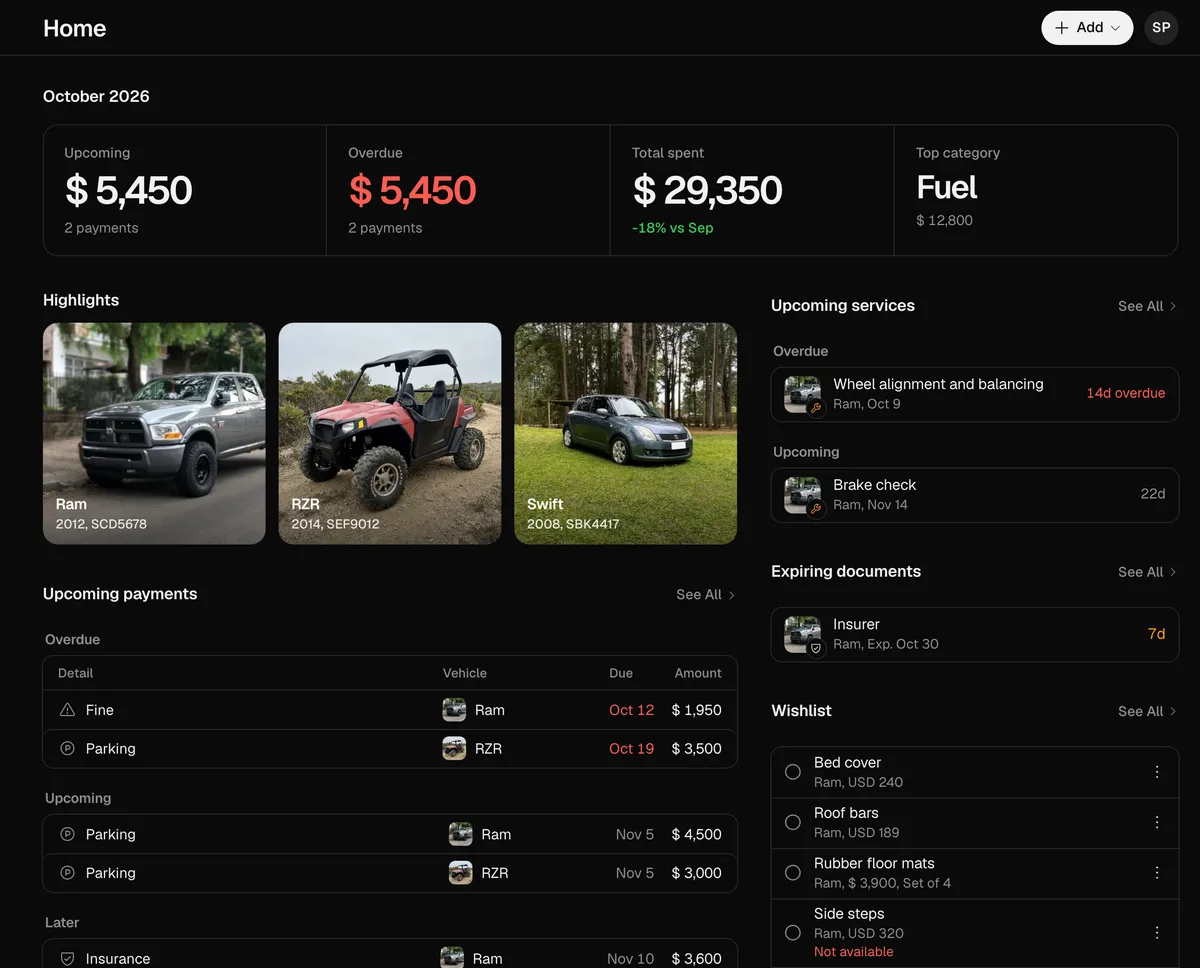
Task: Open the Insurer expiring document
Action: point(975,634)
